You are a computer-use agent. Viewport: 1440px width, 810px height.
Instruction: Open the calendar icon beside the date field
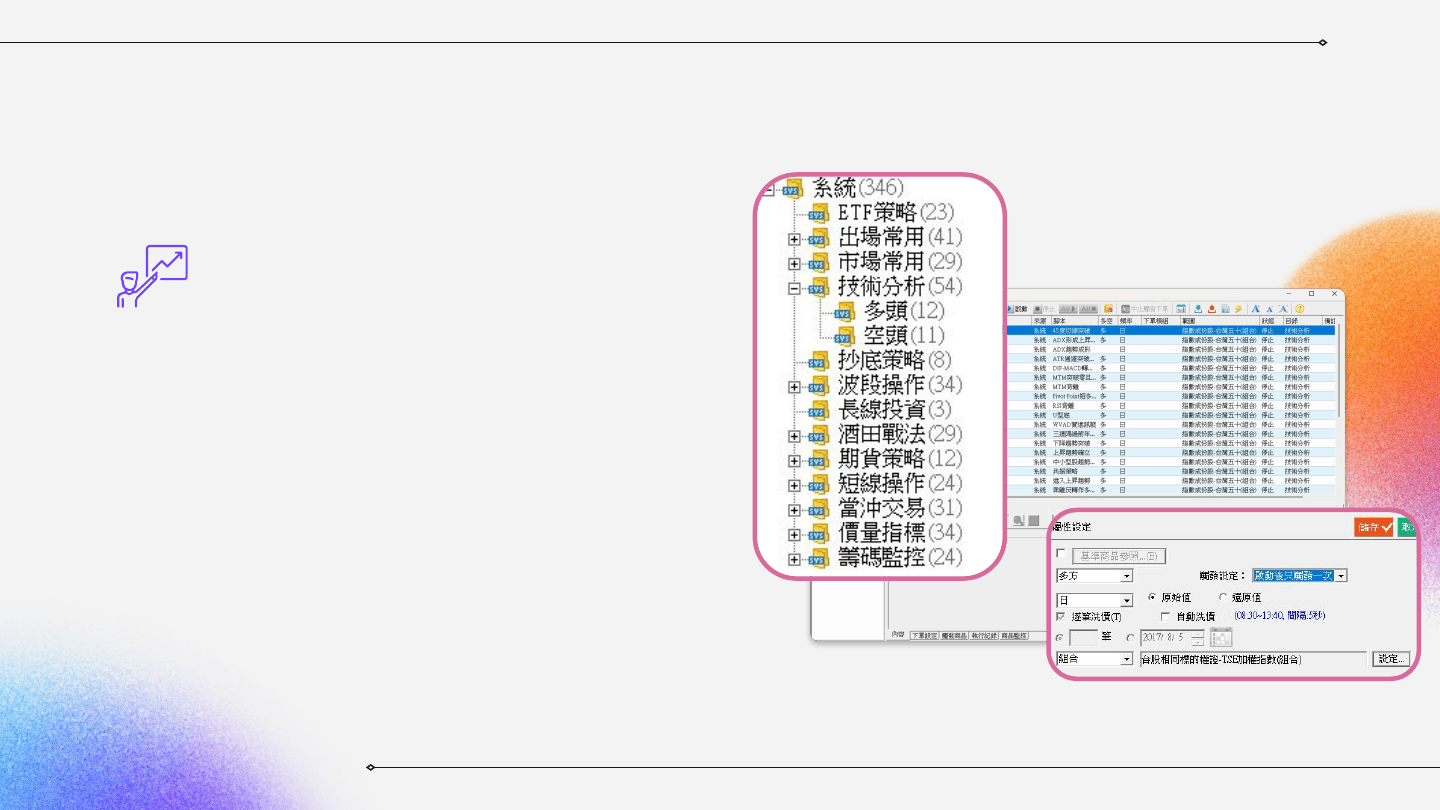[x=1221, y=638]
